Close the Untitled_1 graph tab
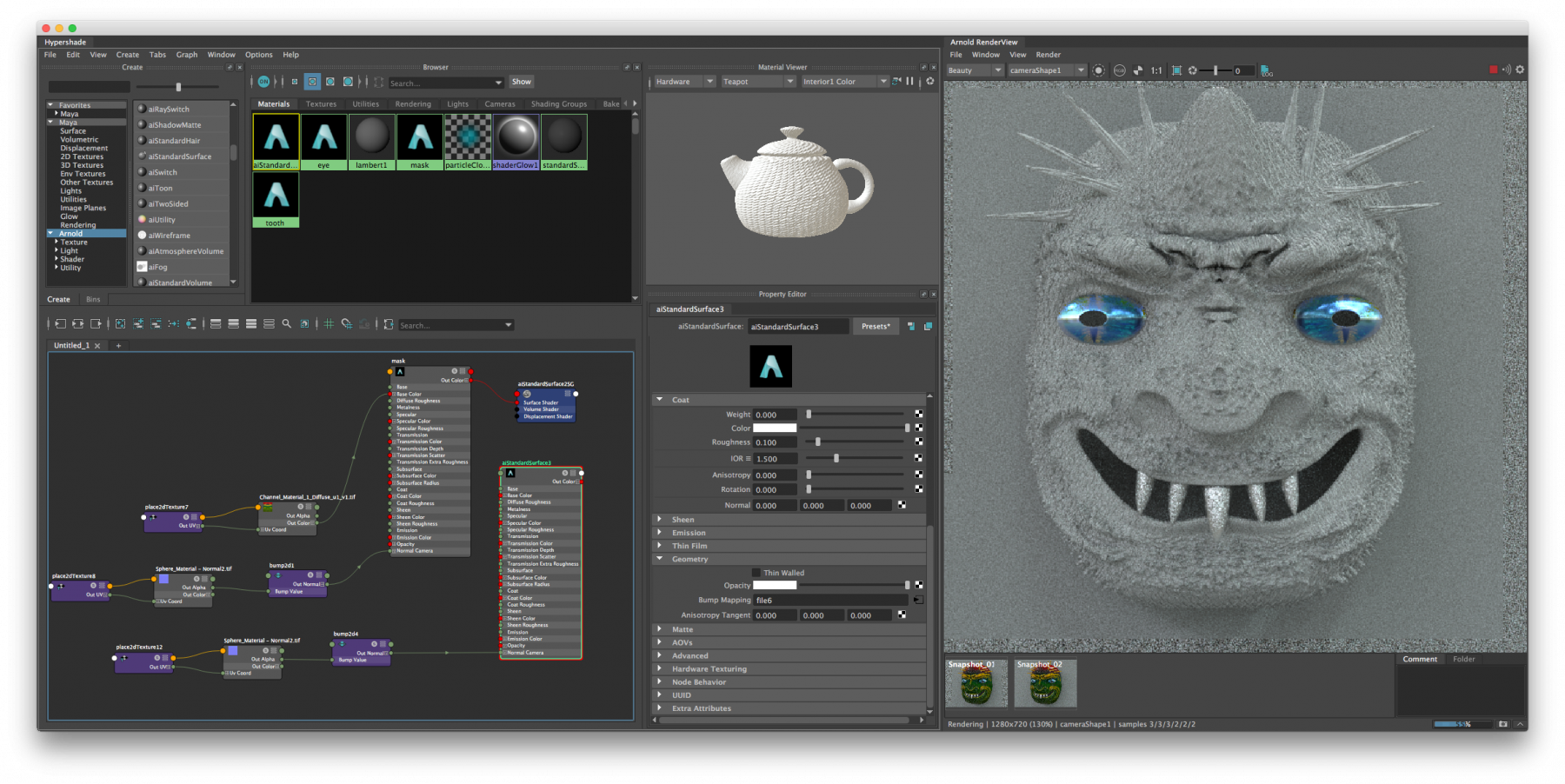The height and width of the screenshot is (784, 1565). tap(97, 346)
